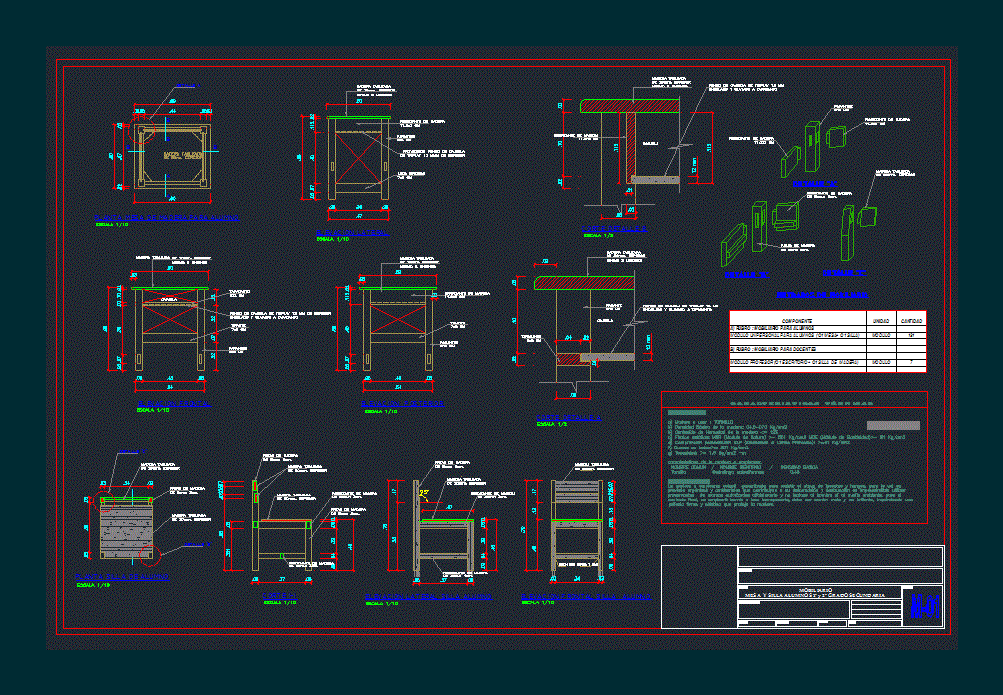Click the 'CANTIDAD' column header in the table
The image size is (1003, 695).
[912, 320]
